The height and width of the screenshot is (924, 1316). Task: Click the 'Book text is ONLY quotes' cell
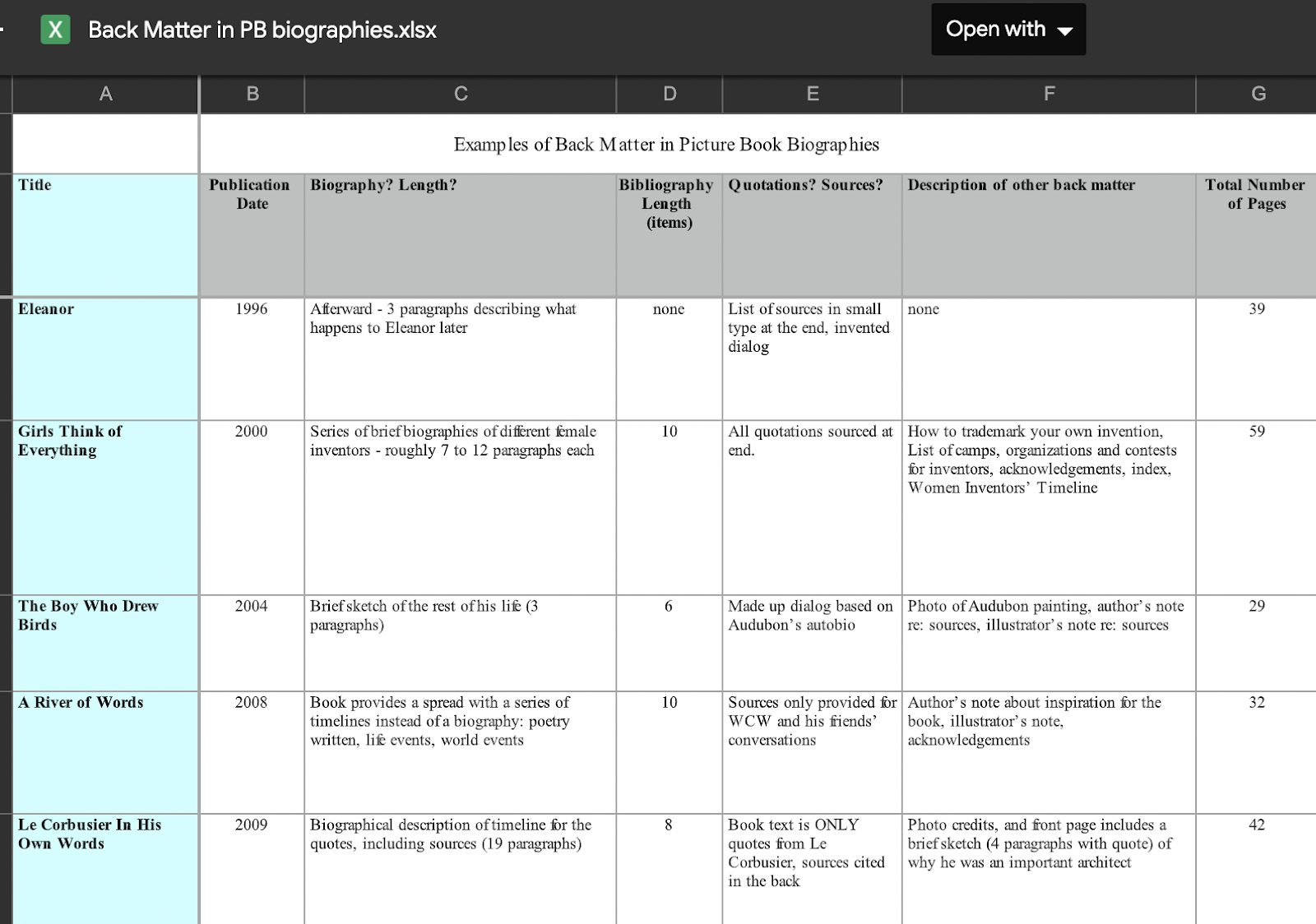click(x=813, y=869)
